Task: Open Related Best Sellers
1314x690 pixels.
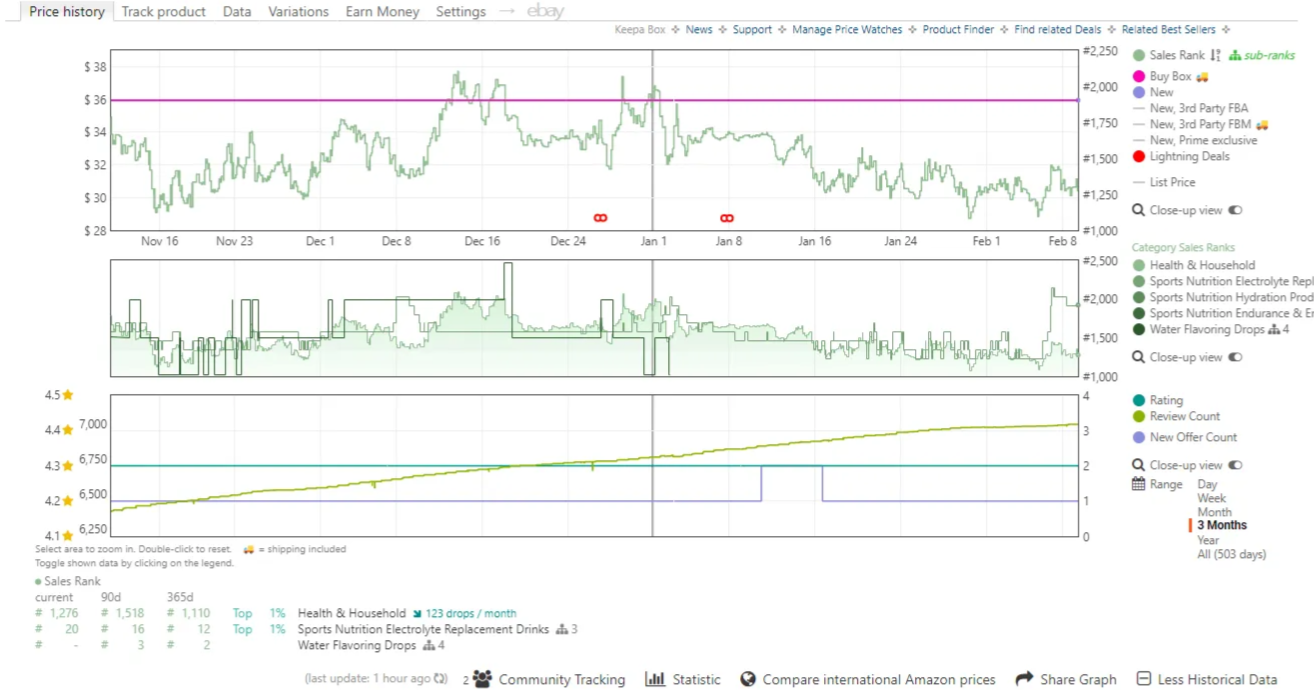Action: pyautogui.click(x=1170, y=30)
